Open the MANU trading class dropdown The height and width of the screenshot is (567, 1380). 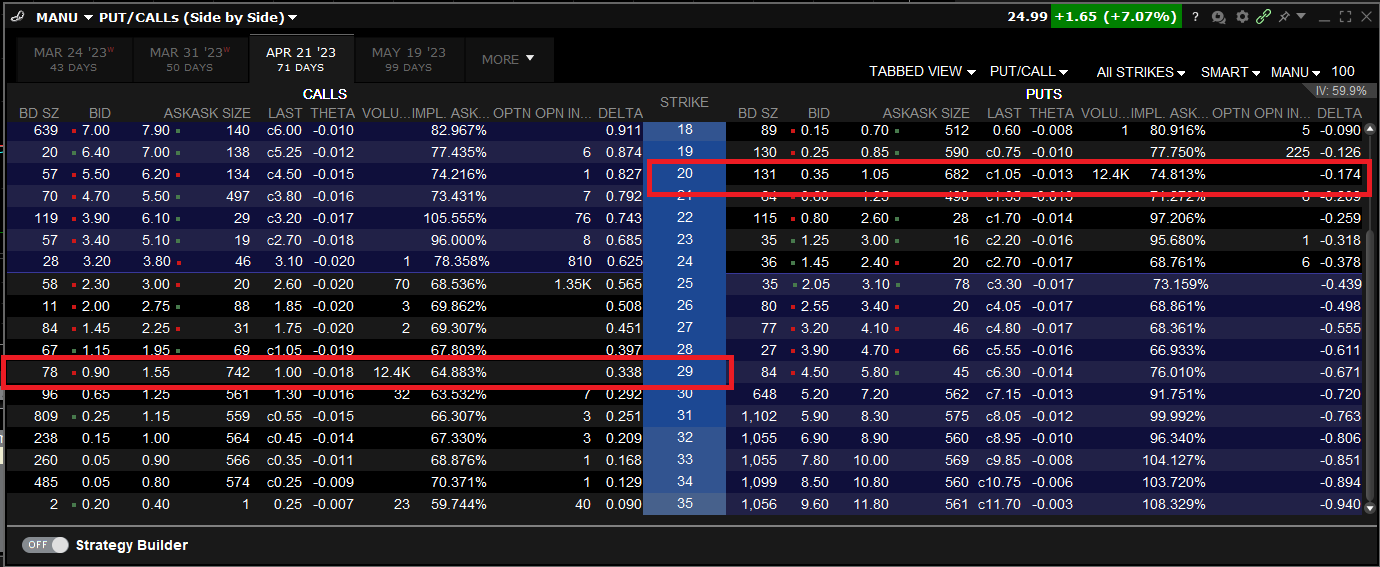click(x=1296, y=72)
